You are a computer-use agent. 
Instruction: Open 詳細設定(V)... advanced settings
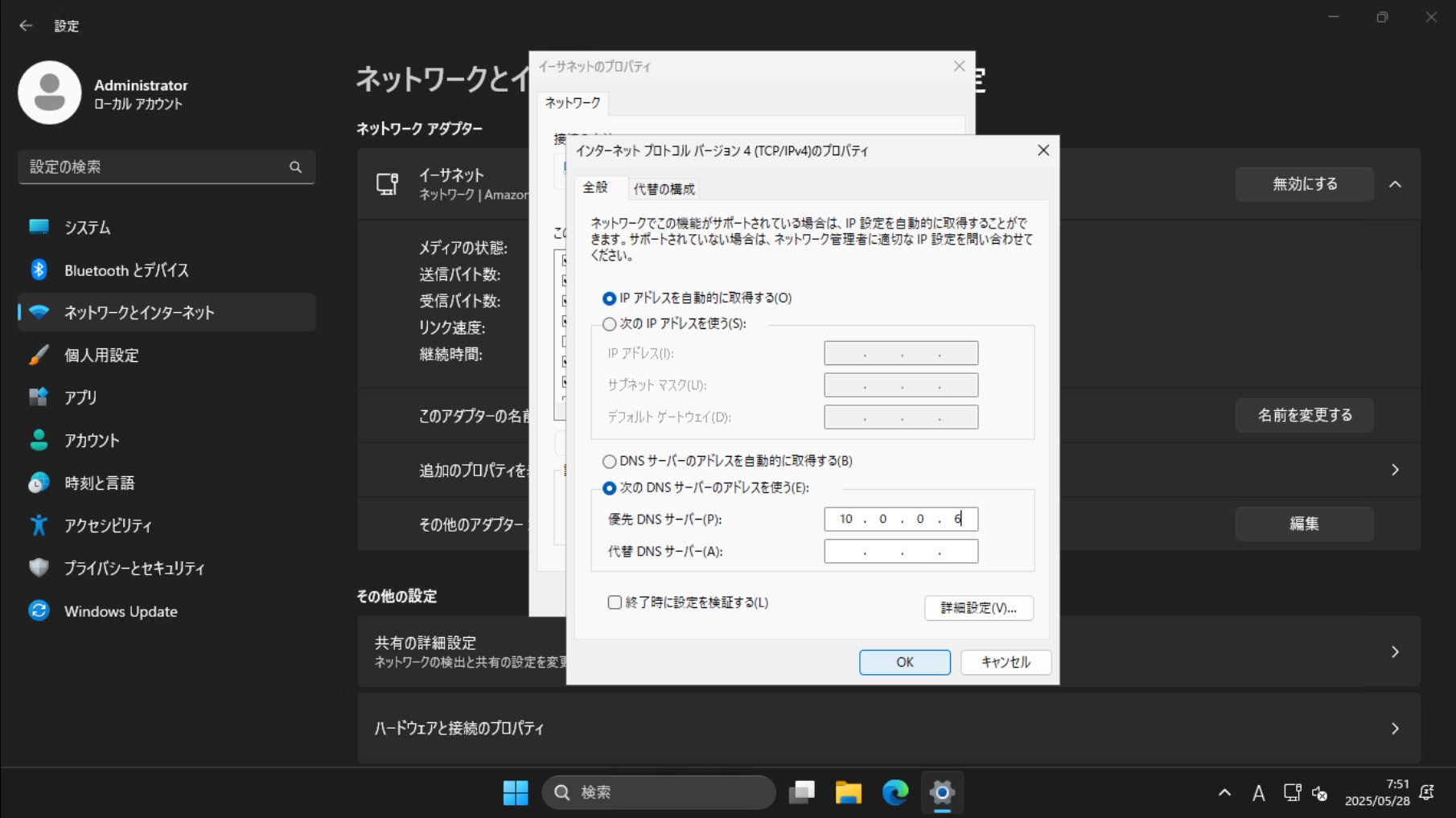(979, 608)
